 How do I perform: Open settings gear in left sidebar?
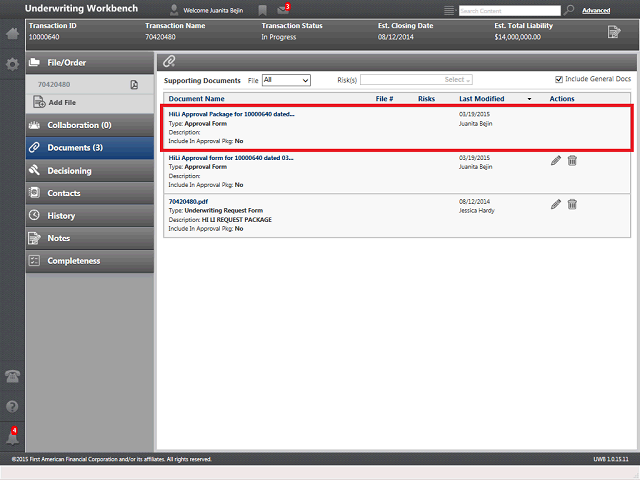[x=12, y=64]
